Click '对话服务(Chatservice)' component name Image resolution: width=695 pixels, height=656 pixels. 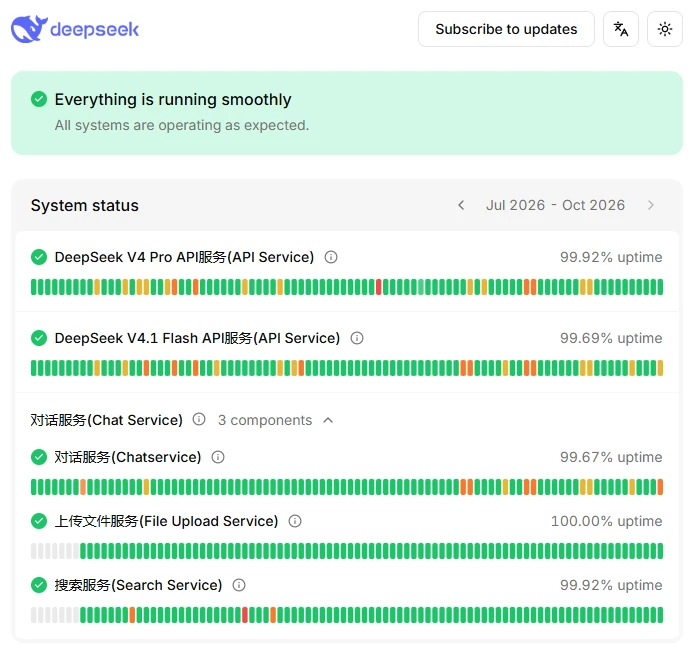(128, 457)
